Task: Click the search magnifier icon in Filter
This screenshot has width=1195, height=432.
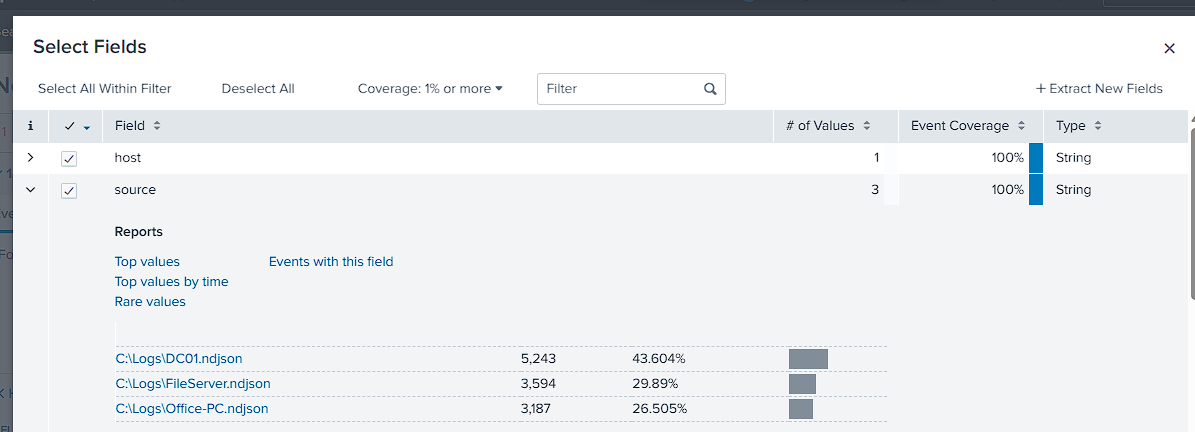Action: (710, 88)
